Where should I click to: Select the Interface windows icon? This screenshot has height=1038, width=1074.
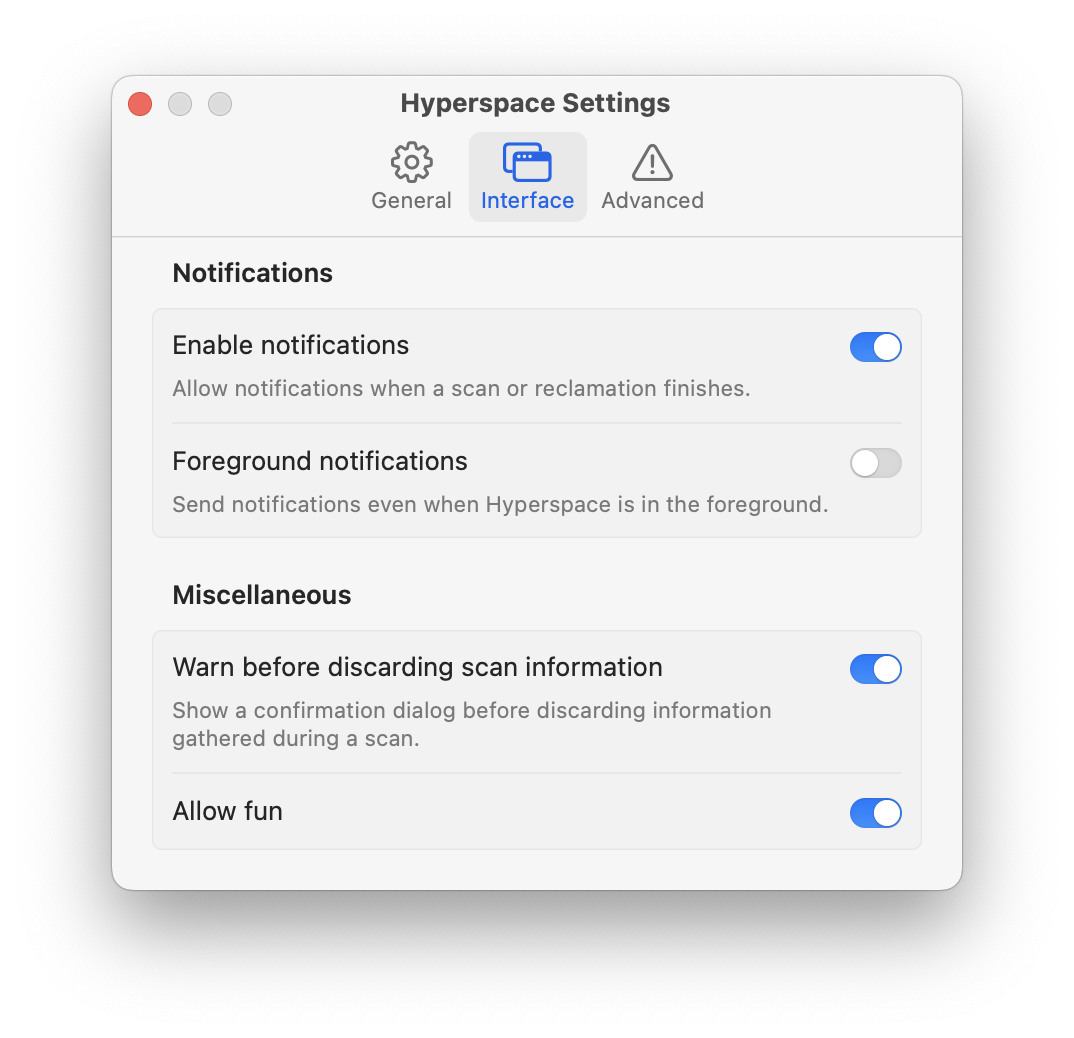click(x=527, y=162)
